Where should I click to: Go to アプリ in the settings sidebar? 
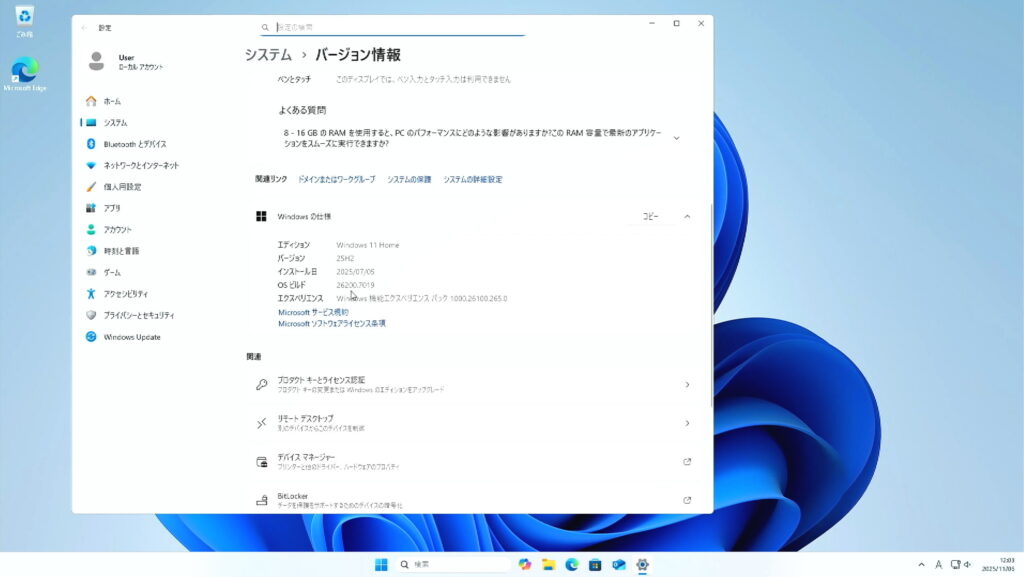(x=112, y=208)
